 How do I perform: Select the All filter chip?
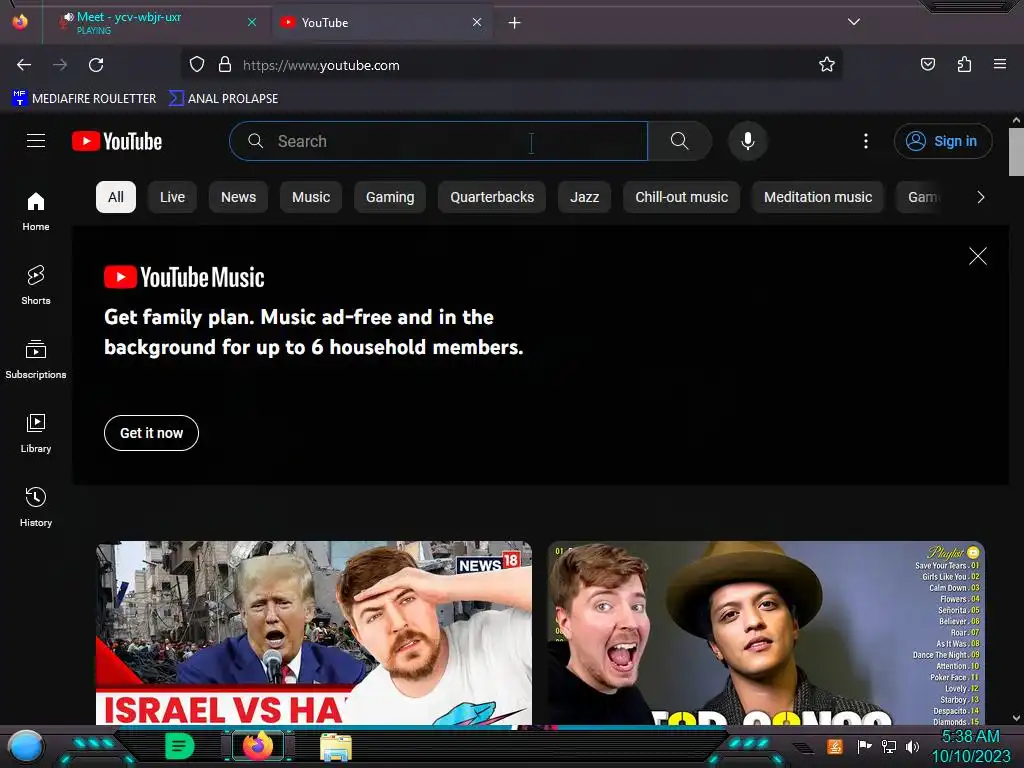[116, 197]
